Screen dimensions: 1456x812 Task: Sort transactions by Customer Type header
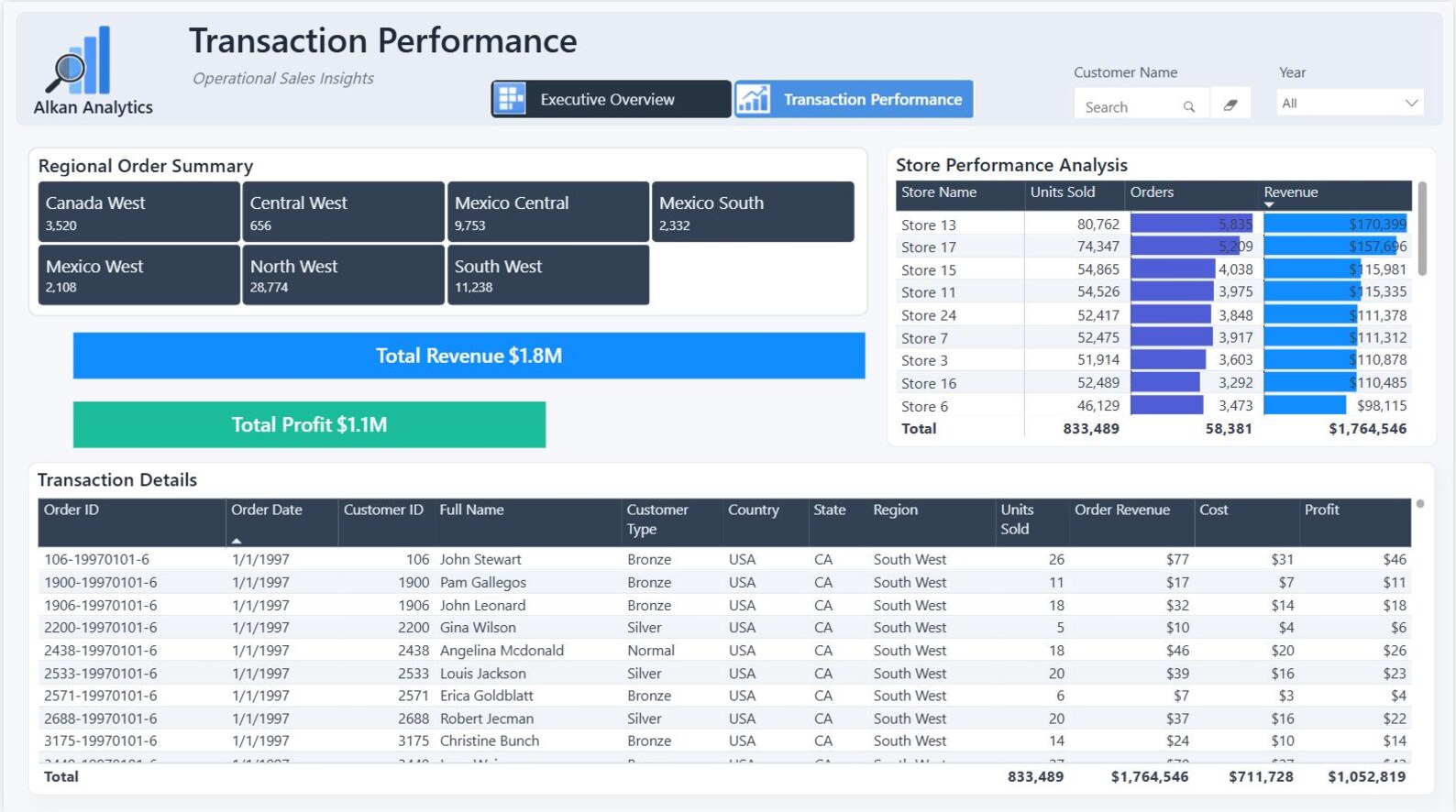(671, 522)
